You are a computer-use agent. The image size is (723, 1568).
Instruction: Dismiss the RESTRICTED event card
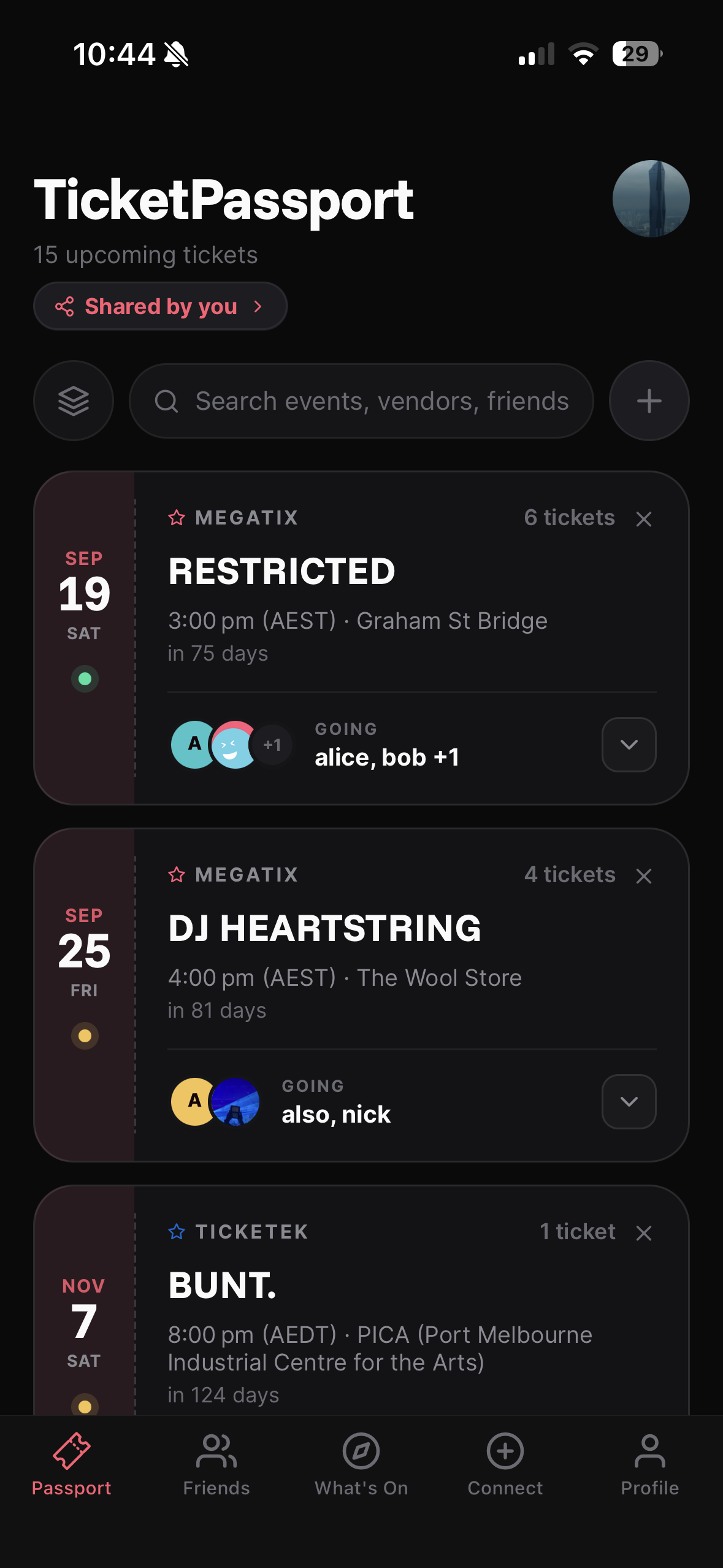tap(644, 519)
